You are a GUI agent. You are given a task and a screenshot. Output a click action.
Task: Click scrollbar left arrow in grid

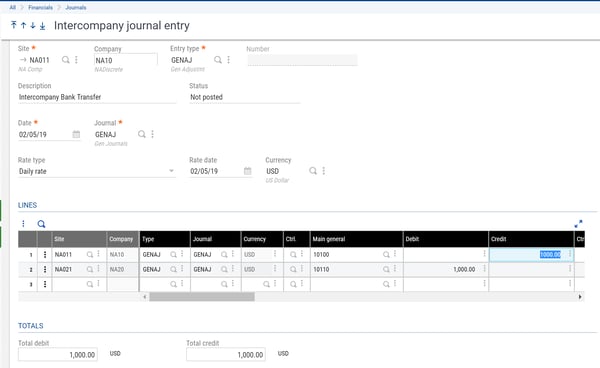click(145, 296)
